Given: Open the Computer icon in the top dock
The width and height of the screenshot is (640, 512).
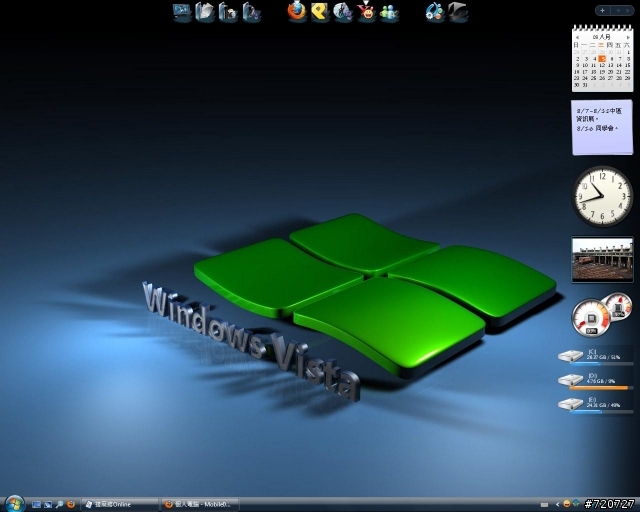Looking at the screenshot, I should pyautogui.click(x=182, y=11).
